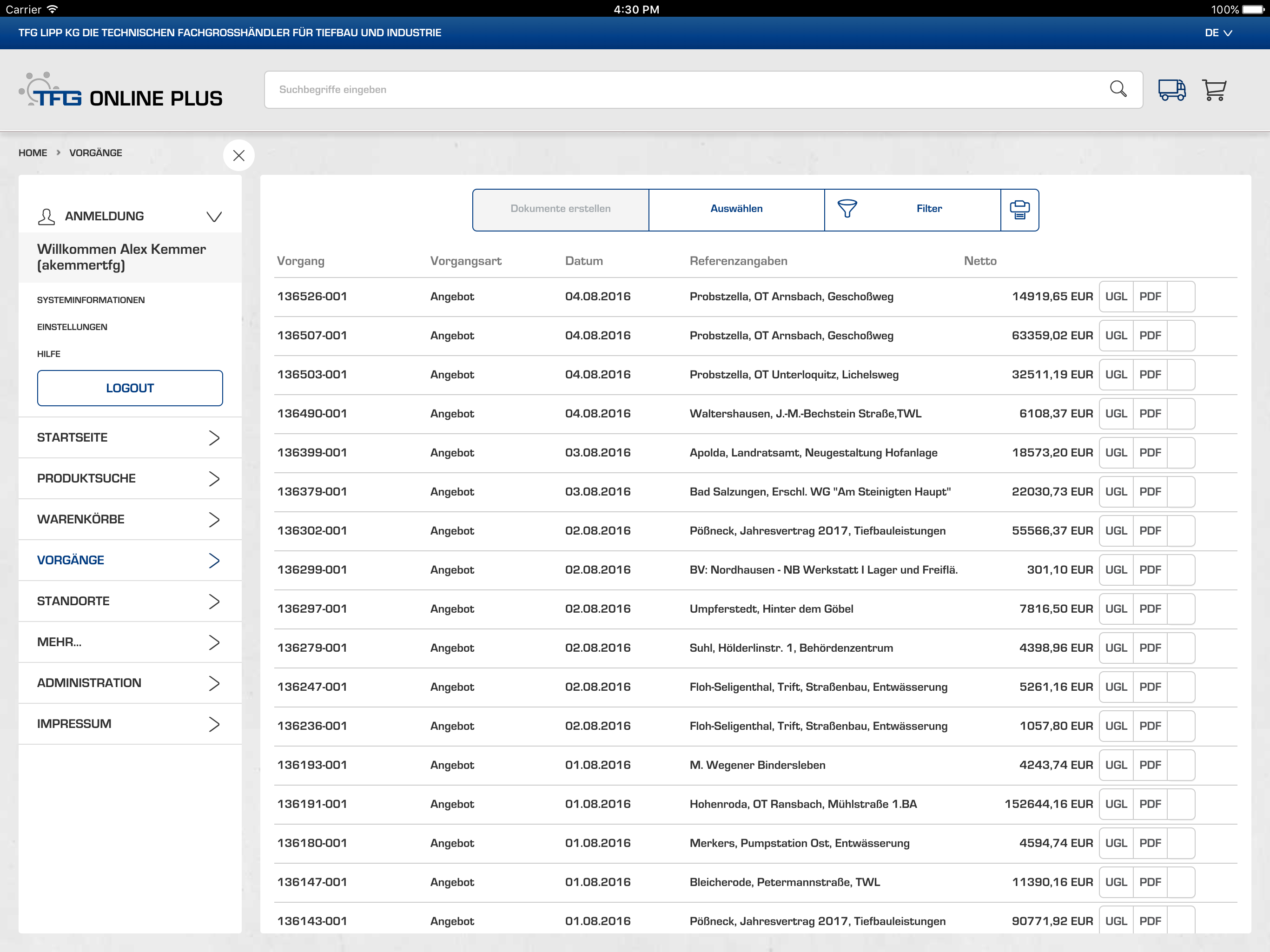Focus the Suchbegriffe eingeben search field
Viewport: 1270px width, 952px height.
(x=683, y=90)
